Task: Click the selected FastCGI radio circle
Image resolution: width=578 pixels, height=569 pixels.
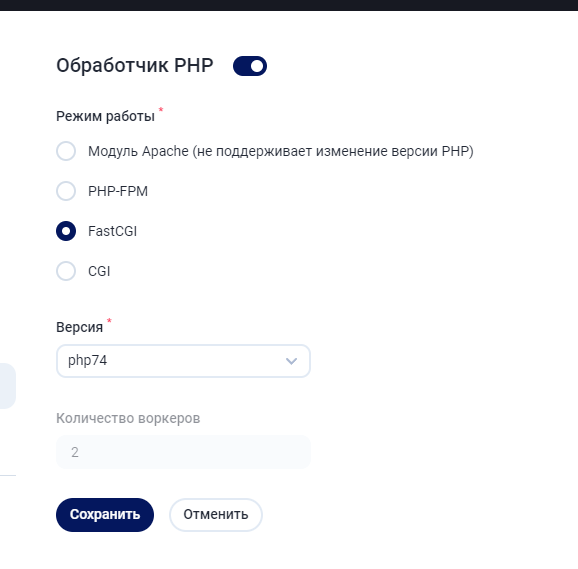Action: tap(66, 231)
